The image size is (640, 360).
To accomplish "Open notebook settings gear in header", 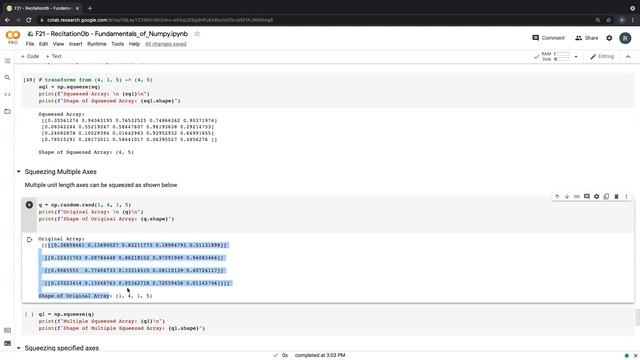I will [609, 38].
